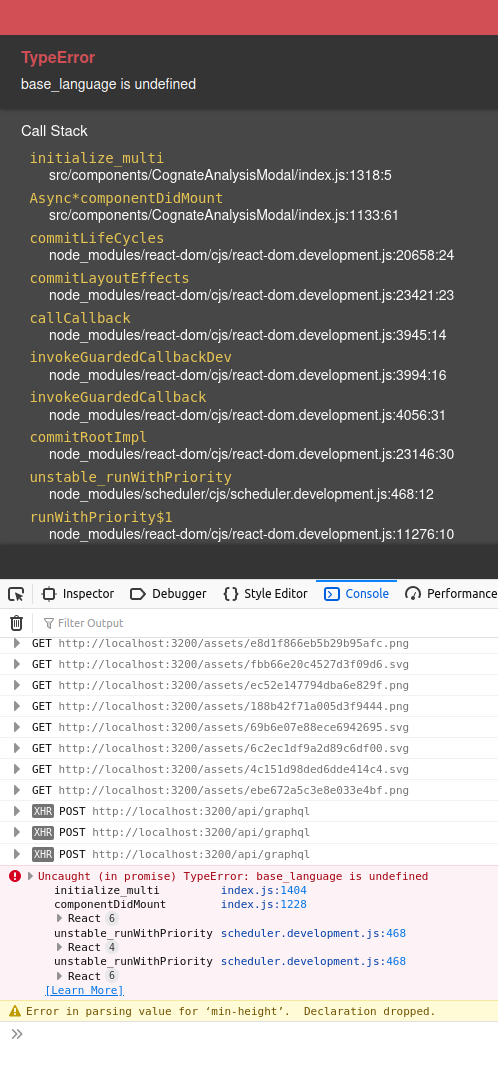498x1065 pixels.
Task: Open first scheduler.development.js:468 link
Action: point(313,933)
